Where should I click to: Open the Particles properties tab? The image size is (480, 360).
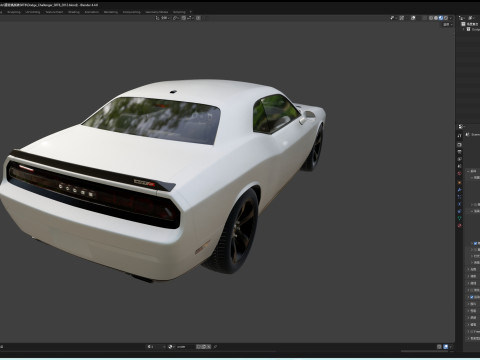[460, 197]
